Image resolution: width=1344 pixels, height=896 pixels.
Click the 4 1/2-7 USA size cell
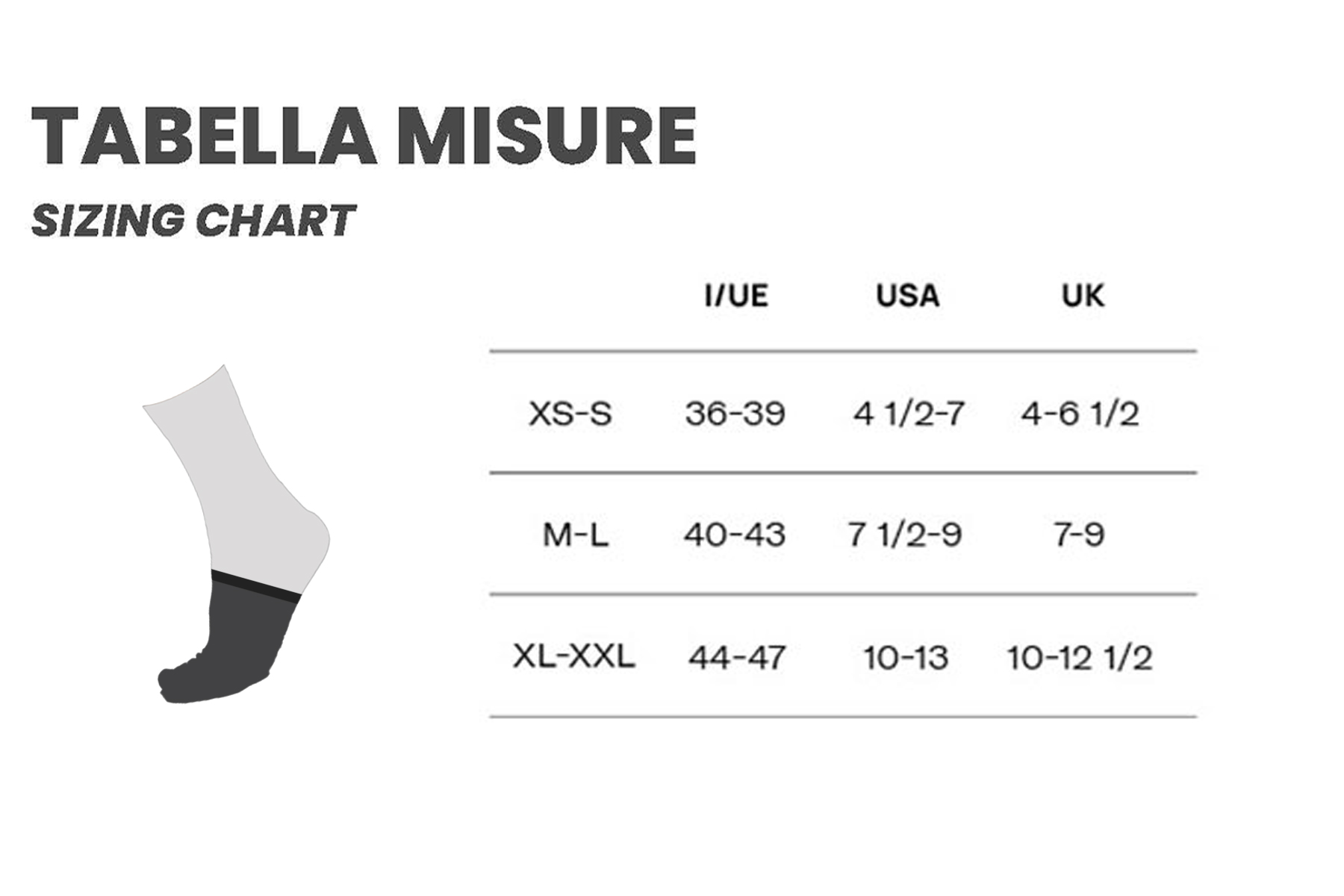(909, 414)
